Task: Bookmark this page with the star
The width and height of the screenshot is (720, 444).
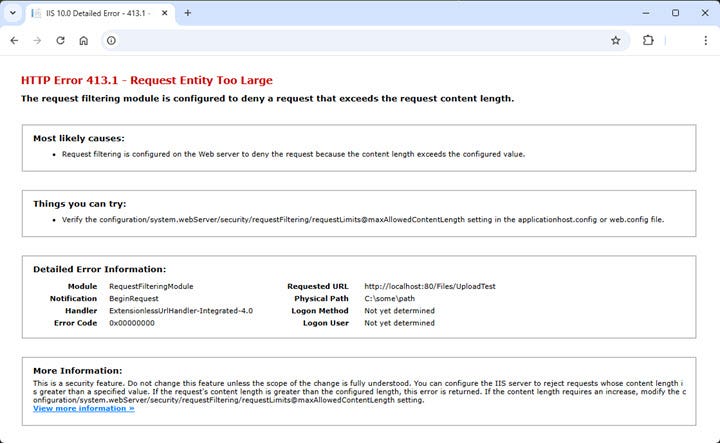Action: point(616,40)
